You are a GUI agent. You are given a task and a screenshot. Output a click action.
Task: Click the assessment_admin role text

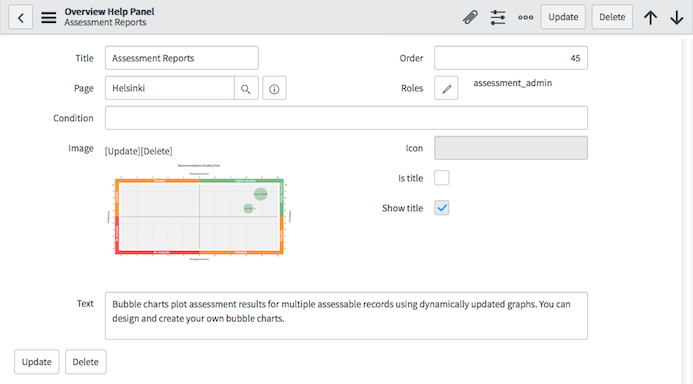click(x=513, y=83)
